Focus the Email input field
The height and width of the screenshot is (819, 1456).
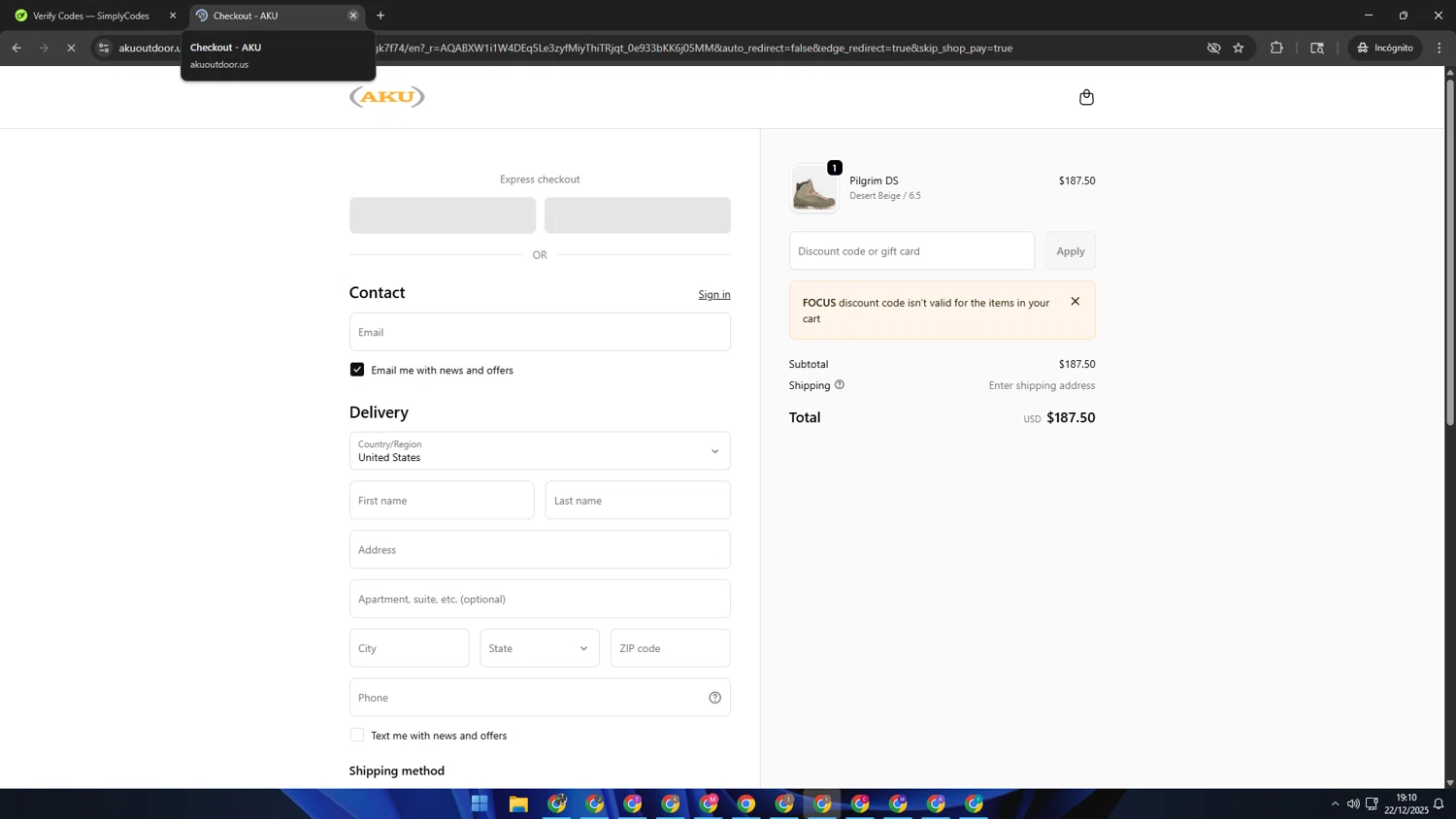tap(540, 332)
